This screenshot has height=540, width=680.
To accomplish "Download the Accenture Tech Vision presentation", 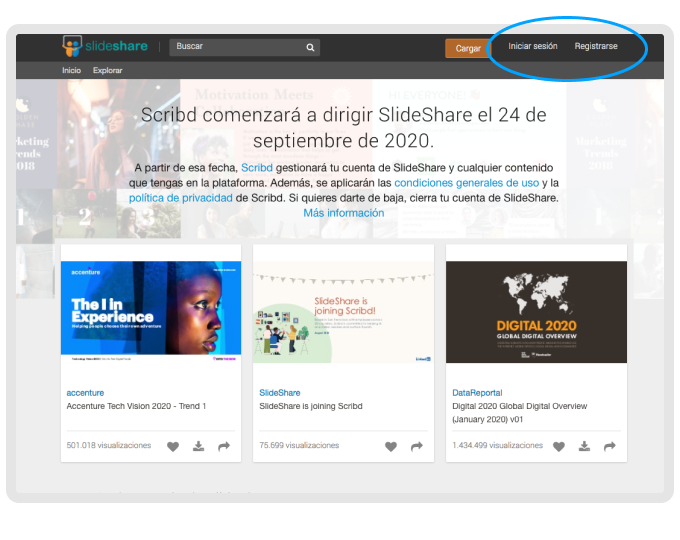I will 199,446.
